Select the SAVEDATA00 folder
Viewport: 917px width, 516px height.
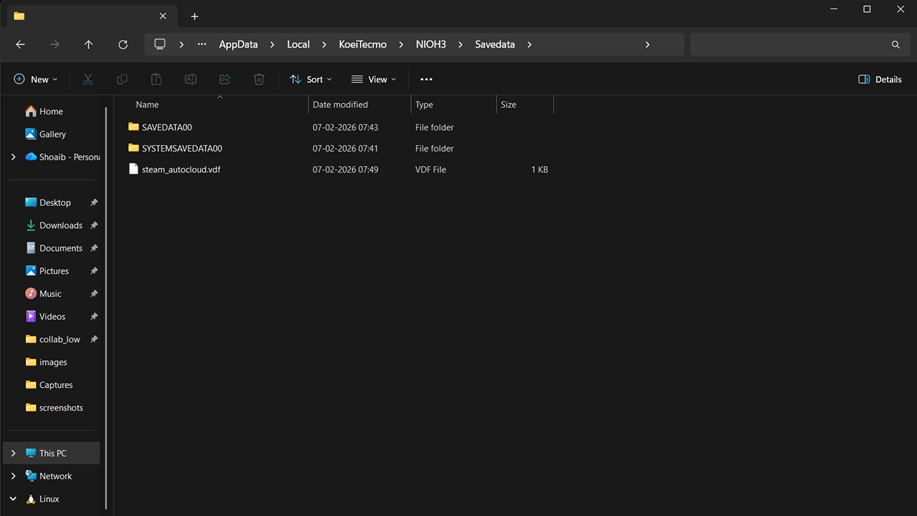[167, 127]
